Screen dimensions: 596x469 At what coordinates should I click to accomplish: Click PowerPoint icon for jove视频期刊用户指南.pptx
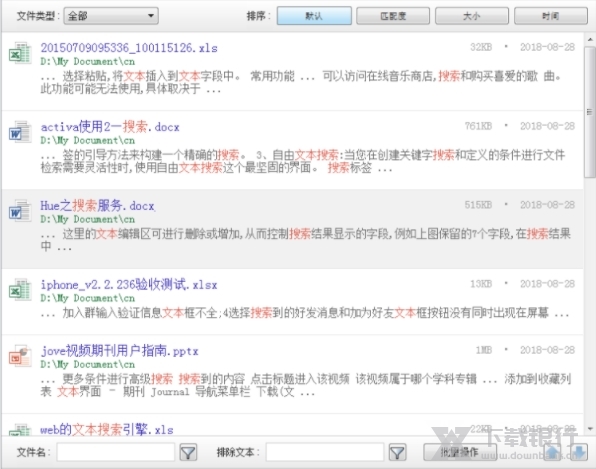click(20, 355)
